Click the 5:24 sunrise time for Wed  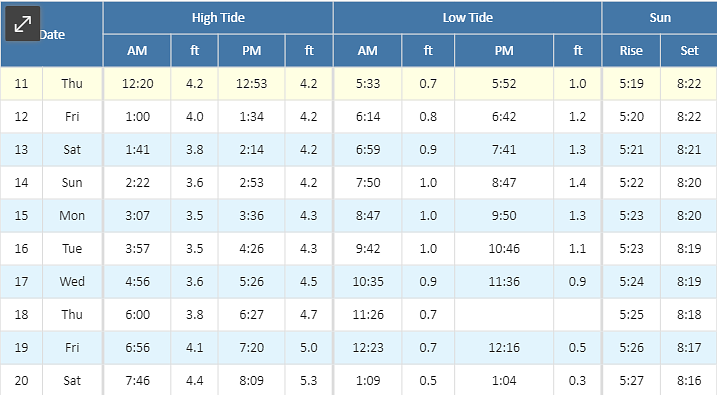click(x=631, y=282)
